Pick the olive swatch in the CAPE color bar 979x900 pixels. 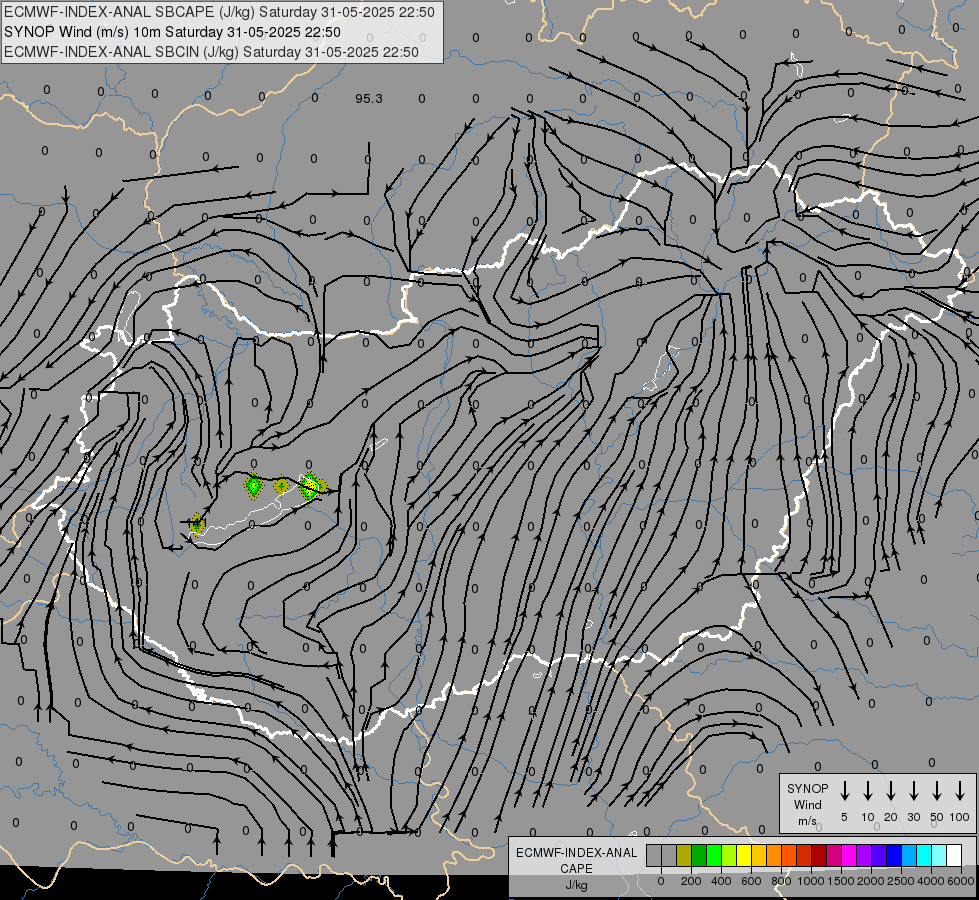pos(684,855)
